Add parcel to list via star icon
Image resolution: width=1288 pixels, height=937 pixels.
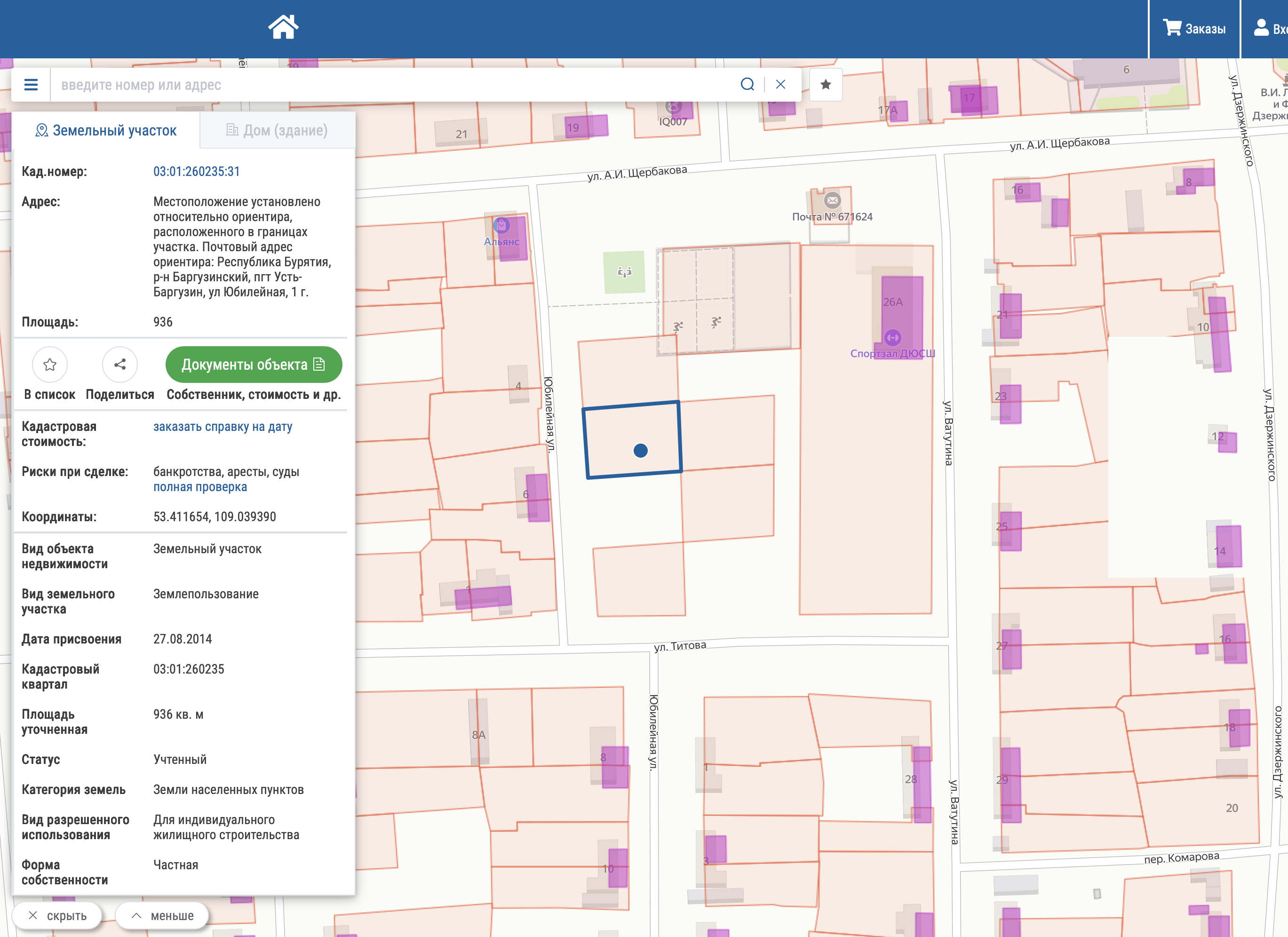50,365
